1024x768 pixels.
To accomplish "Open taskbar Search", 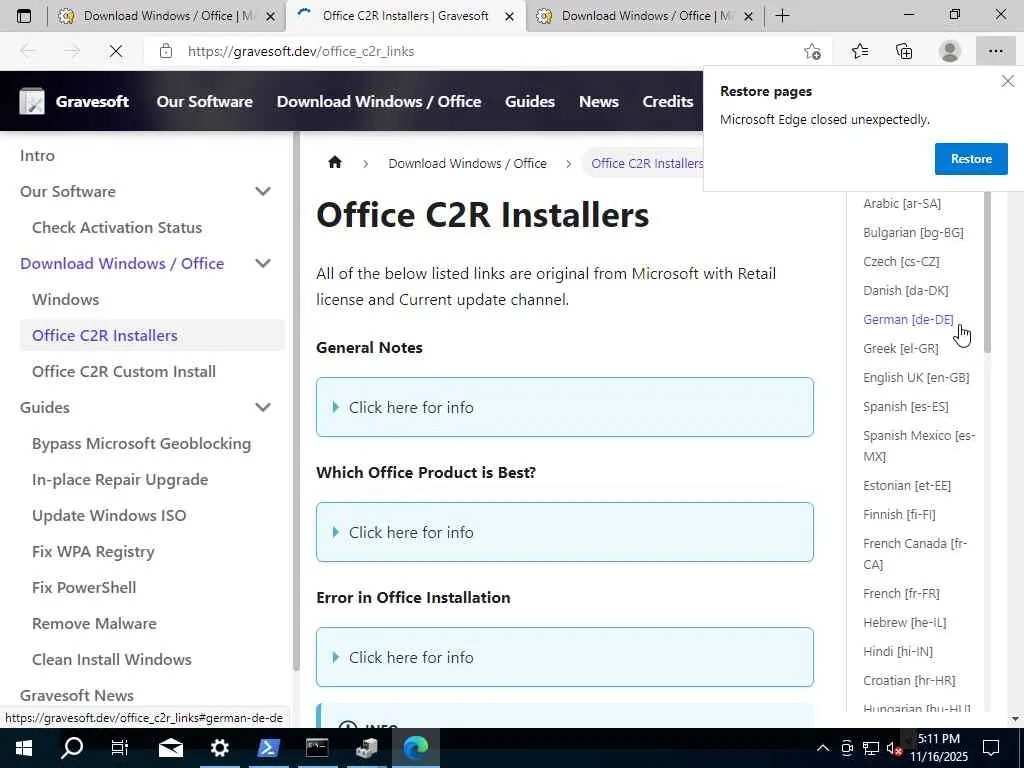I will [72, 748].
